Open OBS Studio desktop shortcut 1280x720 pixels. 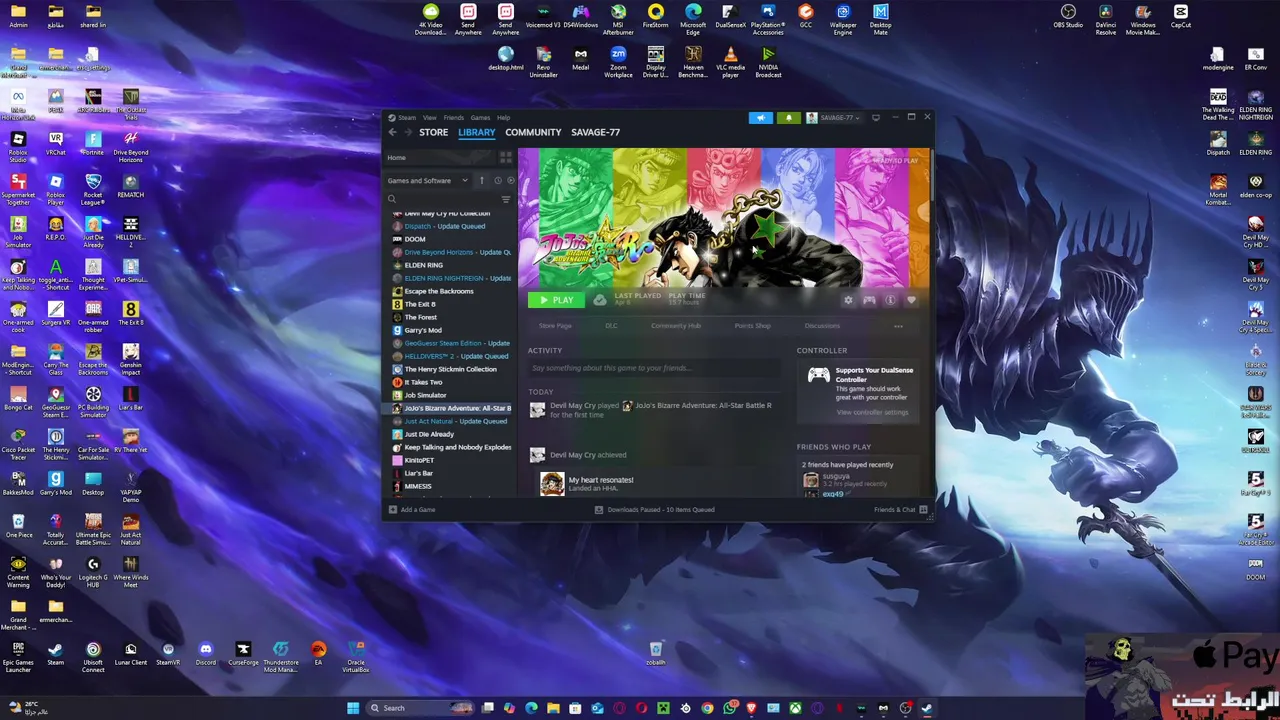1068,16
